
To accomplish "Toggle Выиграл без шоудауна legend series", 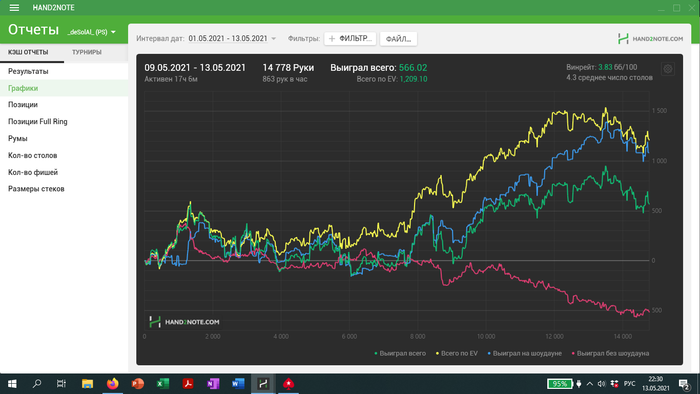I will tap(610, 353).
